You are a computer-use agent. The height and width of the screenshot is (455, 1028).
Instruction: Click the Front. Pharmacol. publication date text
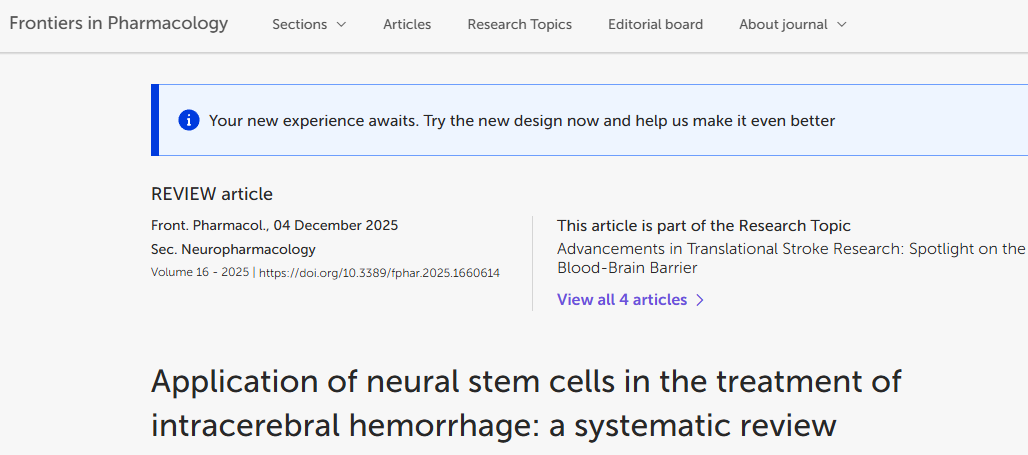tap(274, 225)
